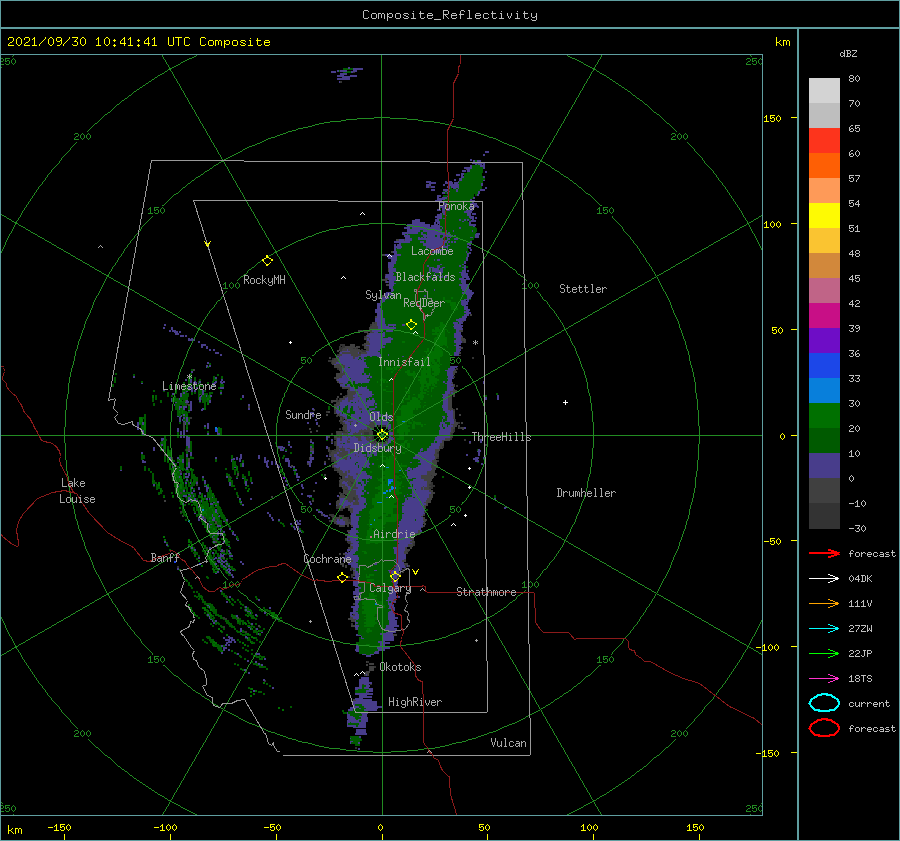Select the Lacombe city label
The width and height of the screenshot is (900, 841).
point(432,251)
